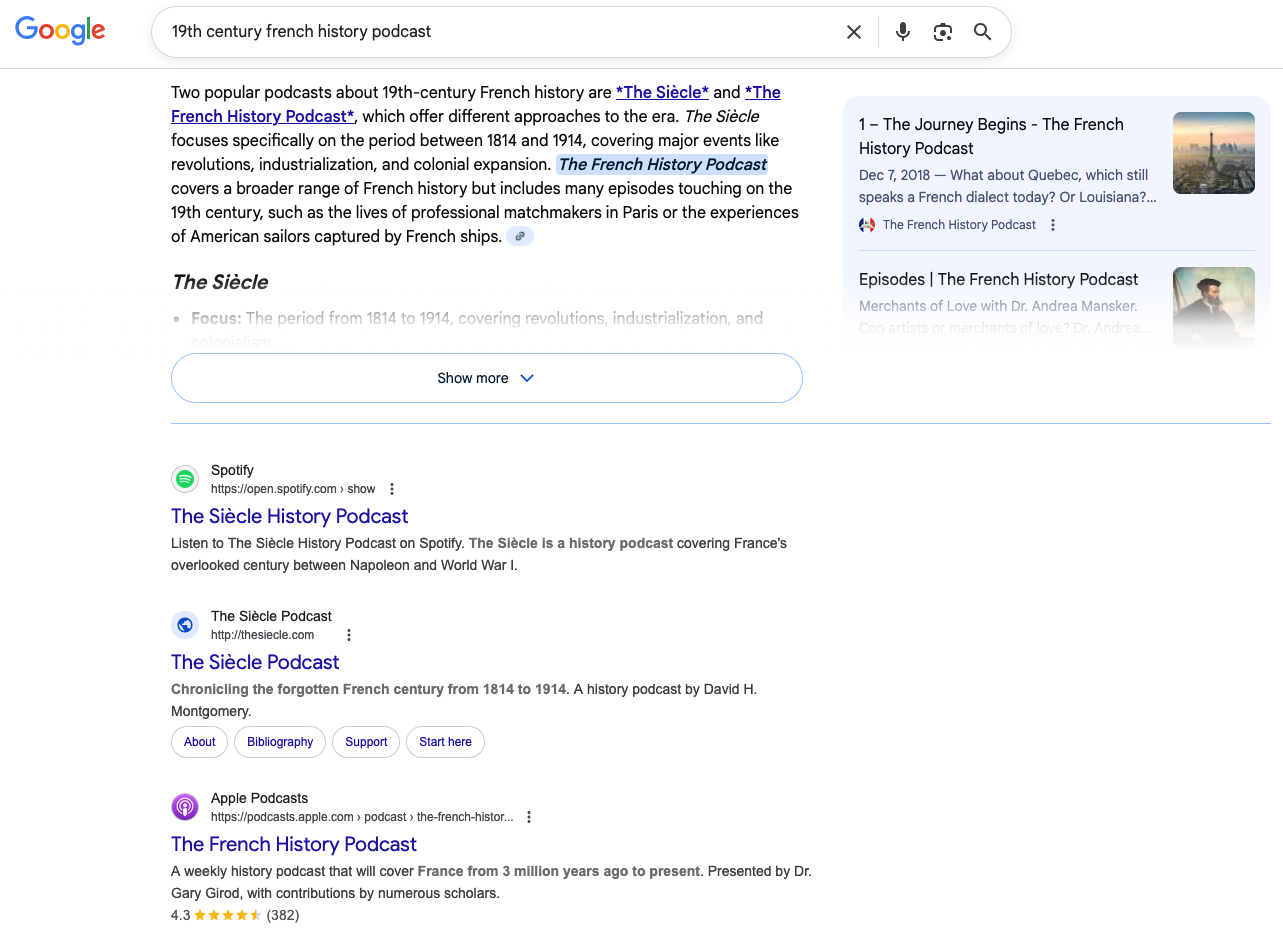This screenshot has width=1283, height=933.
Task: Select the Support sitelink chip
Action: point(366,742)
